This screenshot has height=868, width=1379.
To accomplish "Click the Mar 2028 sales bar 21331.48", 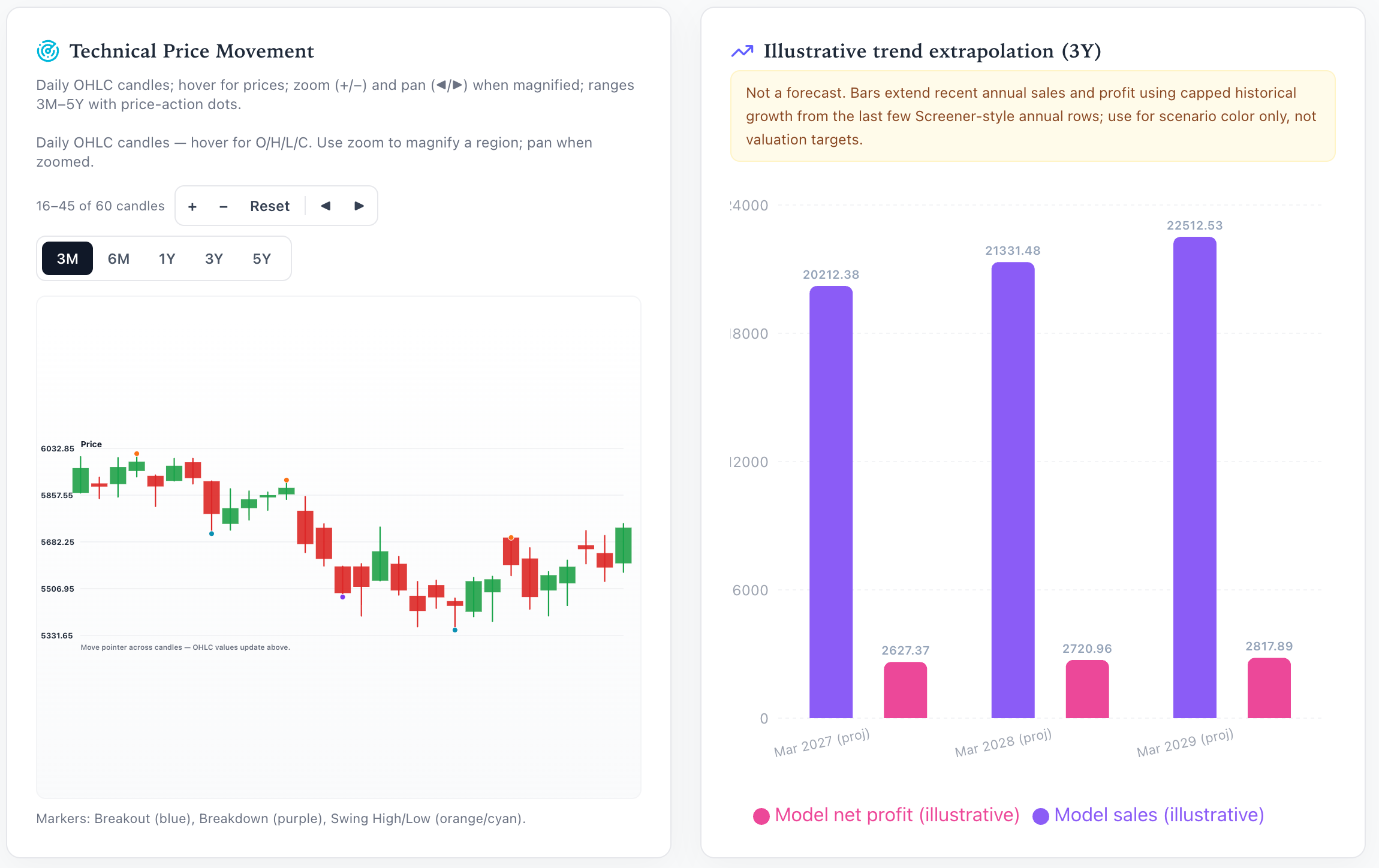I will click(1013, 490).
